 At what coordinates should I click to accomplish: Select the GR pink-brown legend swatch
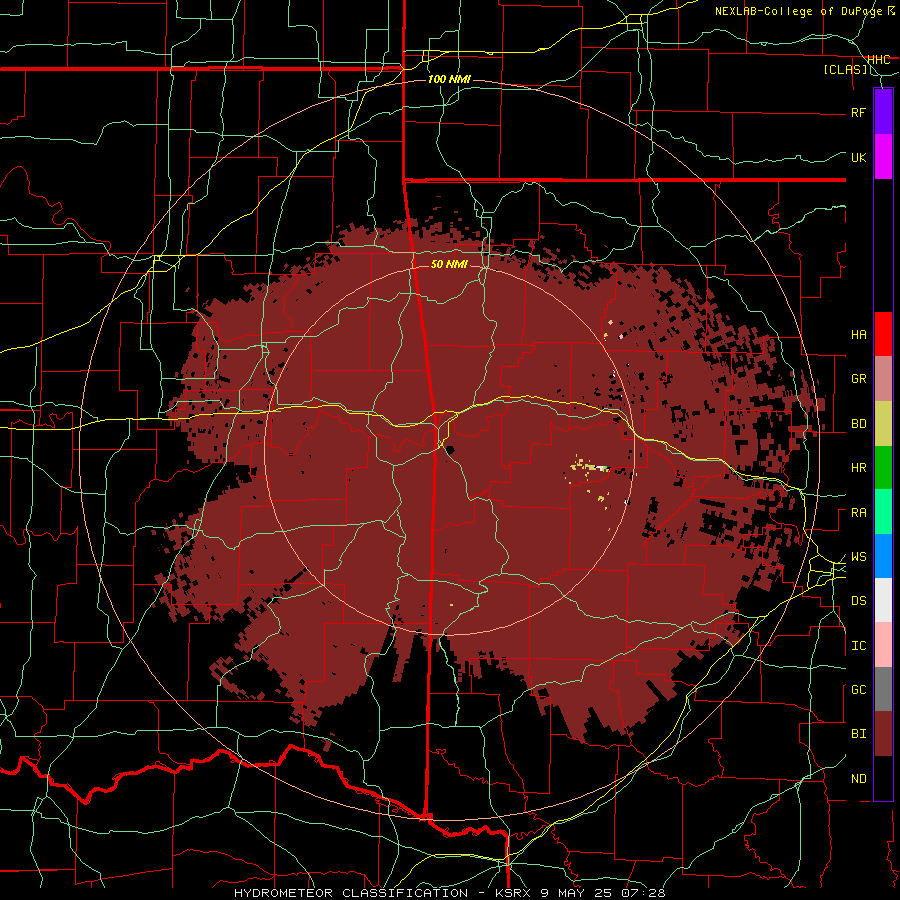(x=883, y=379)
